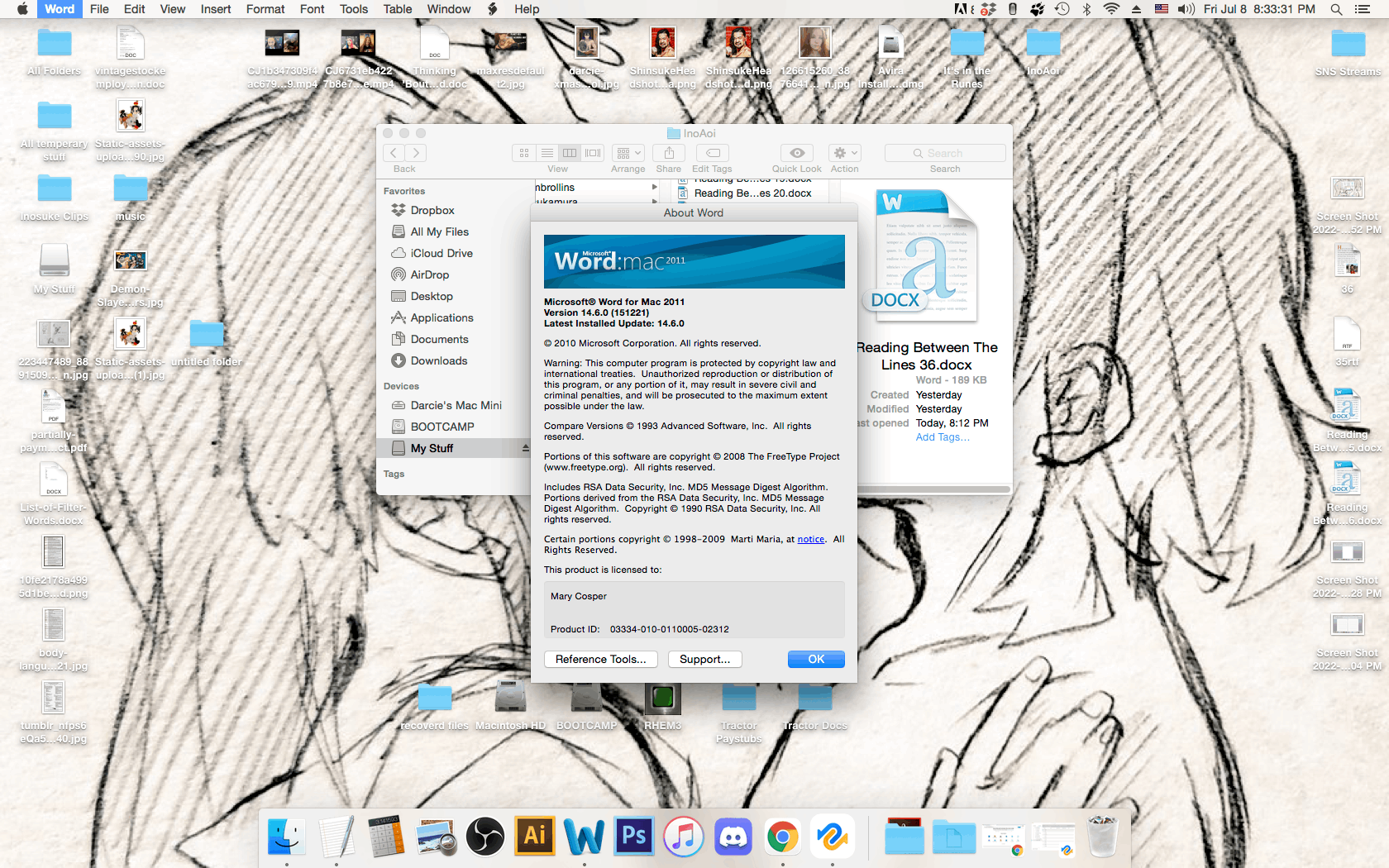Open Finder from the Dock
The image size is (1389, 868).
[286, 837]
